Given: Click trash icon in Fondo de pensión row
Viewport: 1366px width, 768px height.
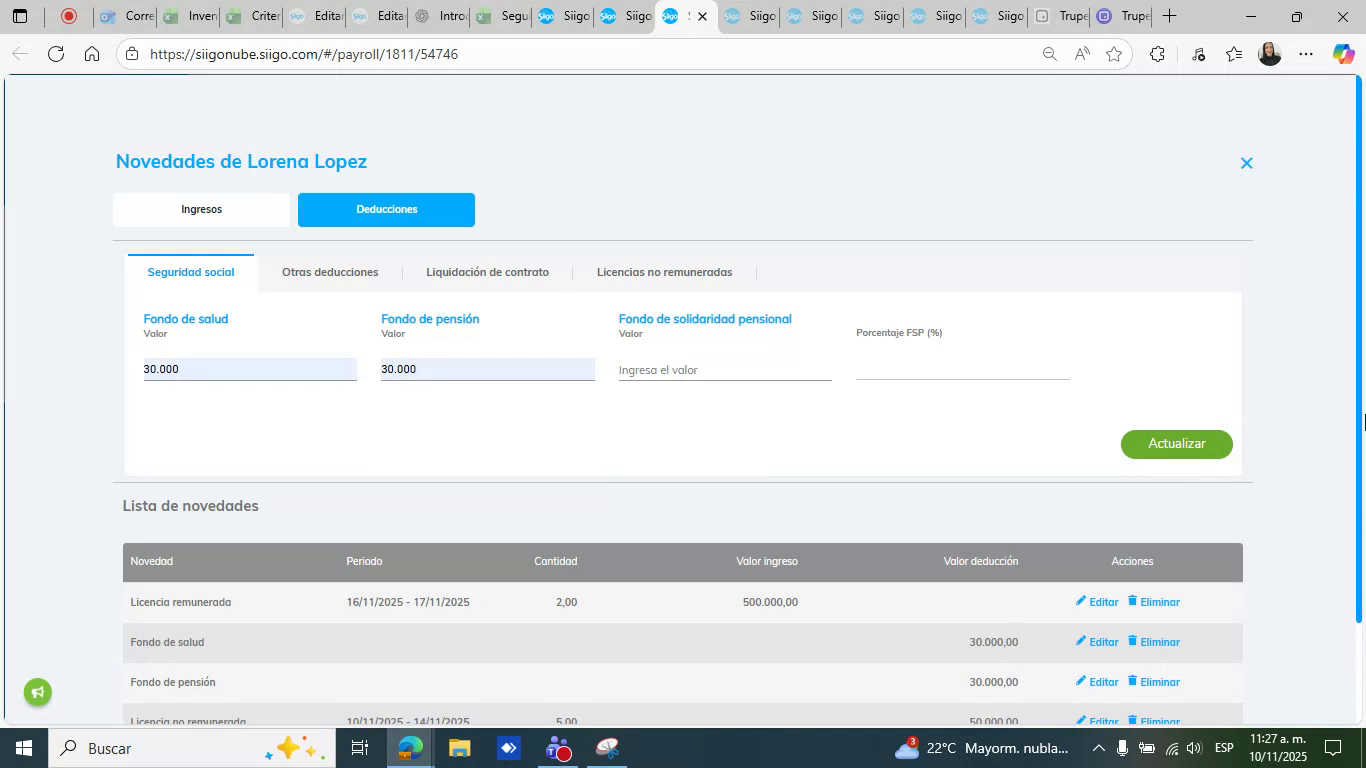Looking at the screenshot, I should coord(1132,681).
